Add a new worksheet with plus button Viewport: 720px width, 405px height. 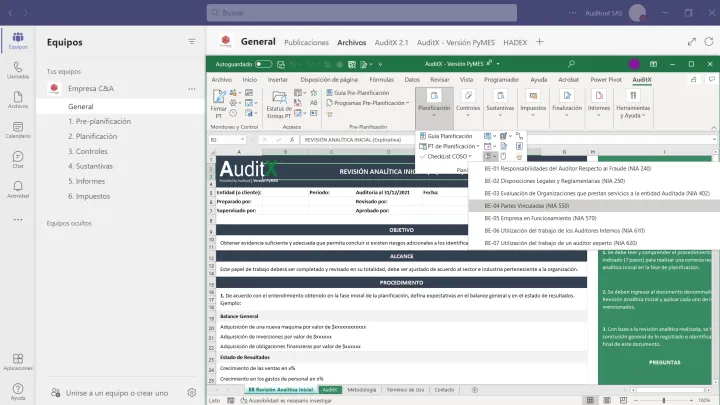pos(474,390)
